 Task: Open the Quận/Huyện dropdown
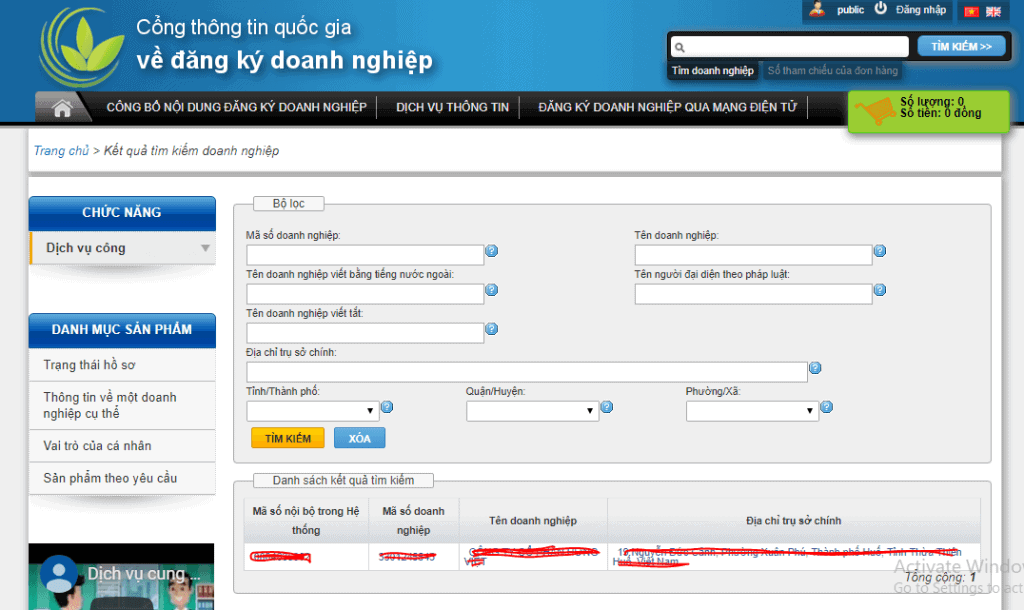click(x=532, y=411)
